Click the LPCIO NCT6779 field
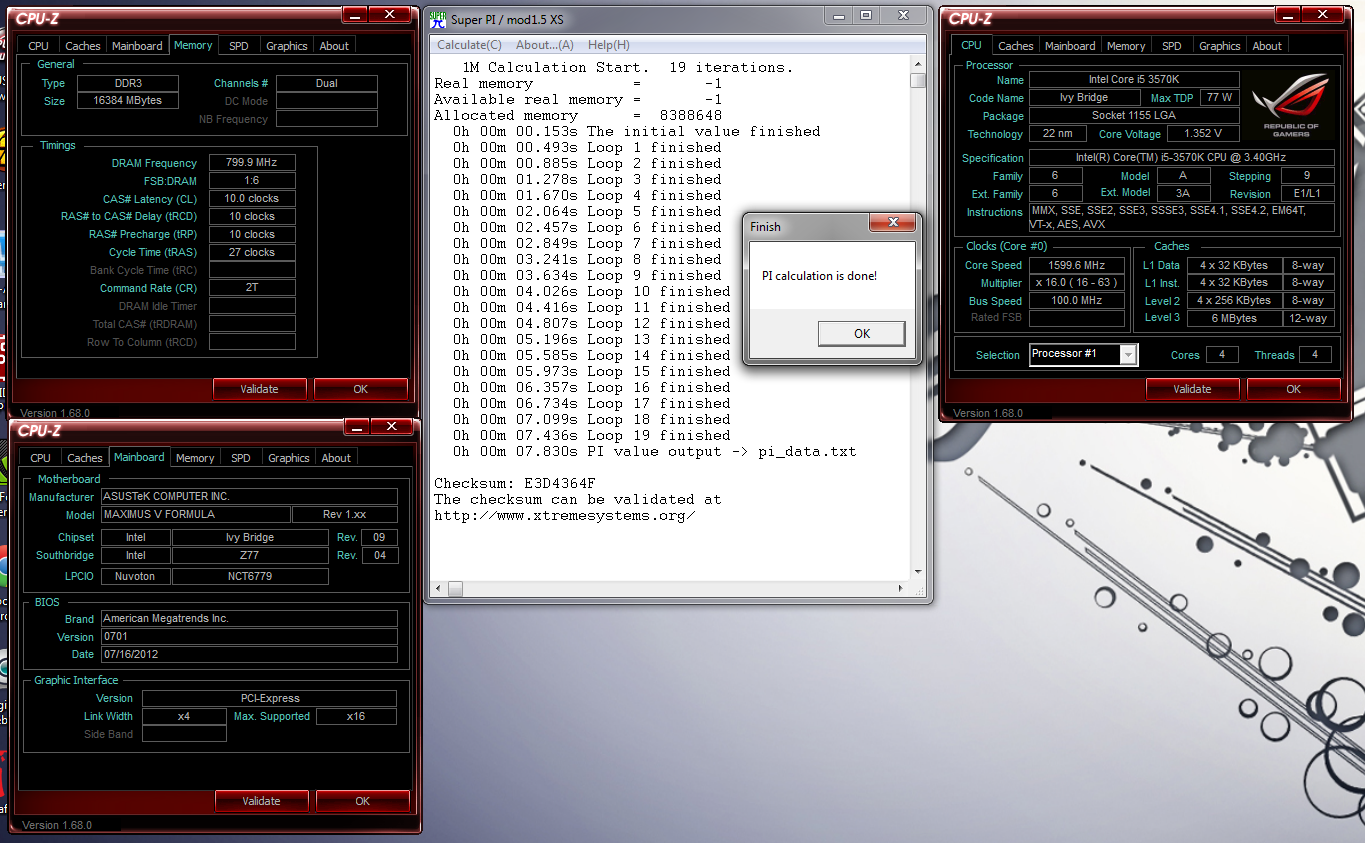Image resolution: width=1366 pixels, height=843 pixels. pyautogui.click(x=250, y=577)
